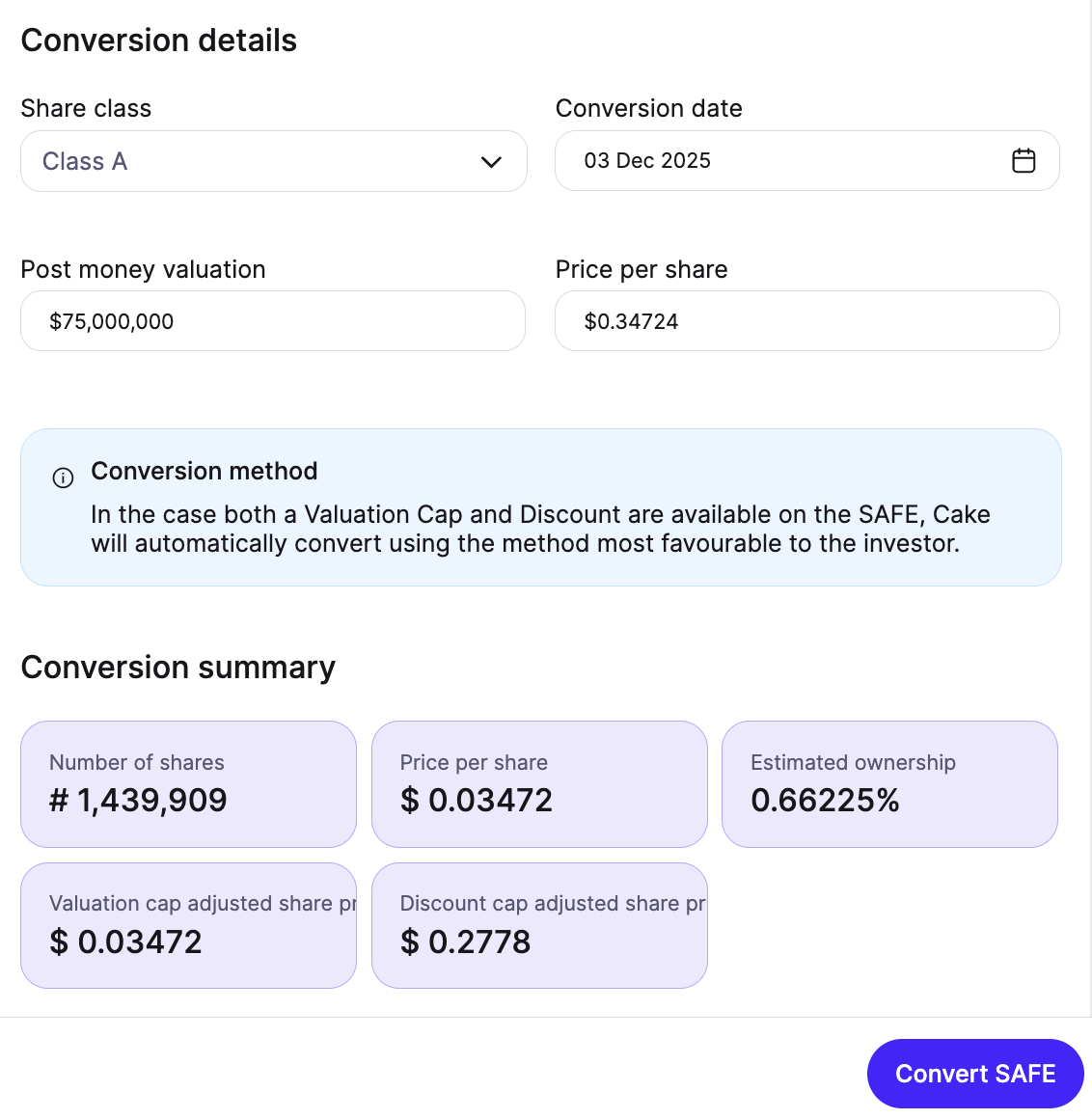Click the Discount cap adjusted share price card

pyautogui.click(x=539, y=925)
